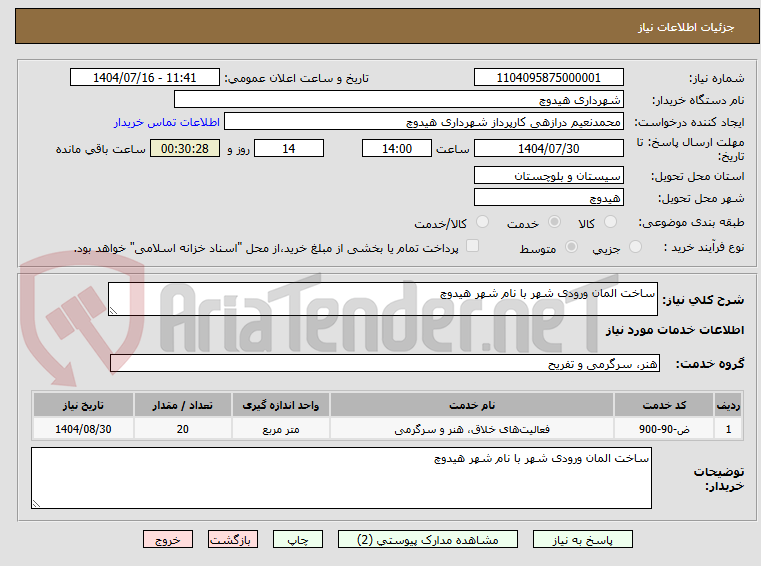Click the province field سیستان و بلوچستان
The height and width of the screenshot is (566, 761).
(x=548, y=176)
